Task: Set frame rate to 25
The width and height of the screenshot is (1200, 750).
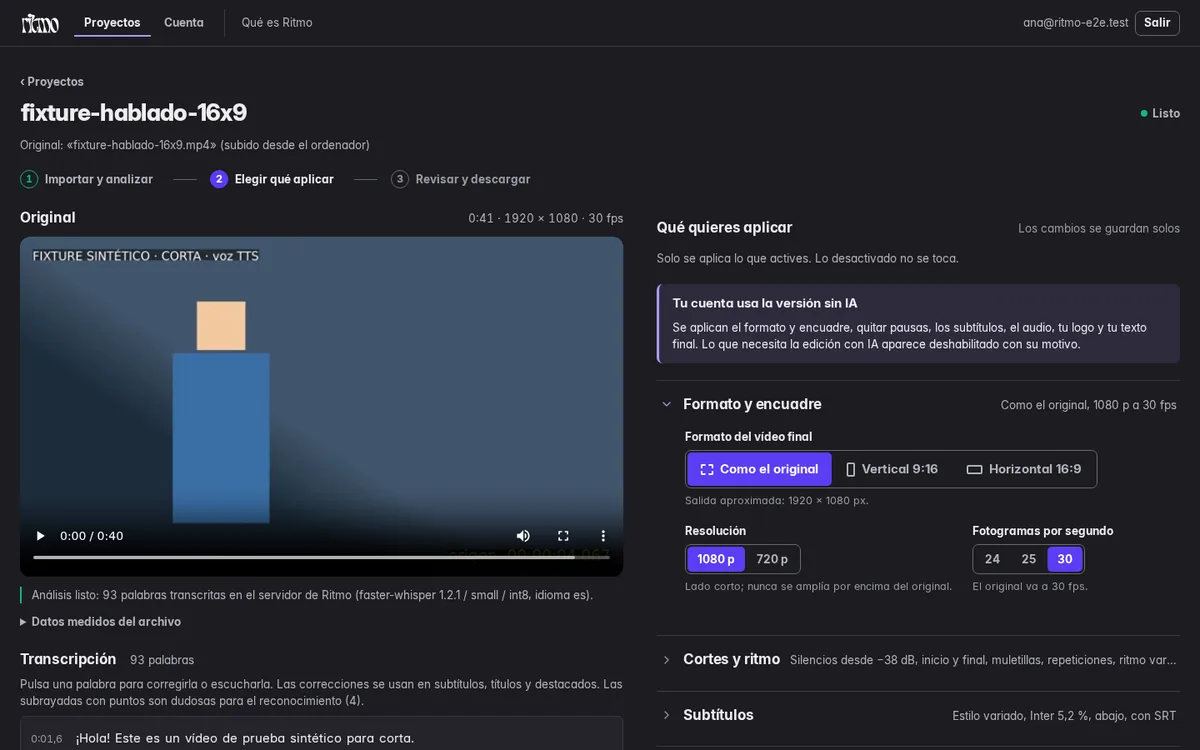Action: click(x=1029, y=559)
